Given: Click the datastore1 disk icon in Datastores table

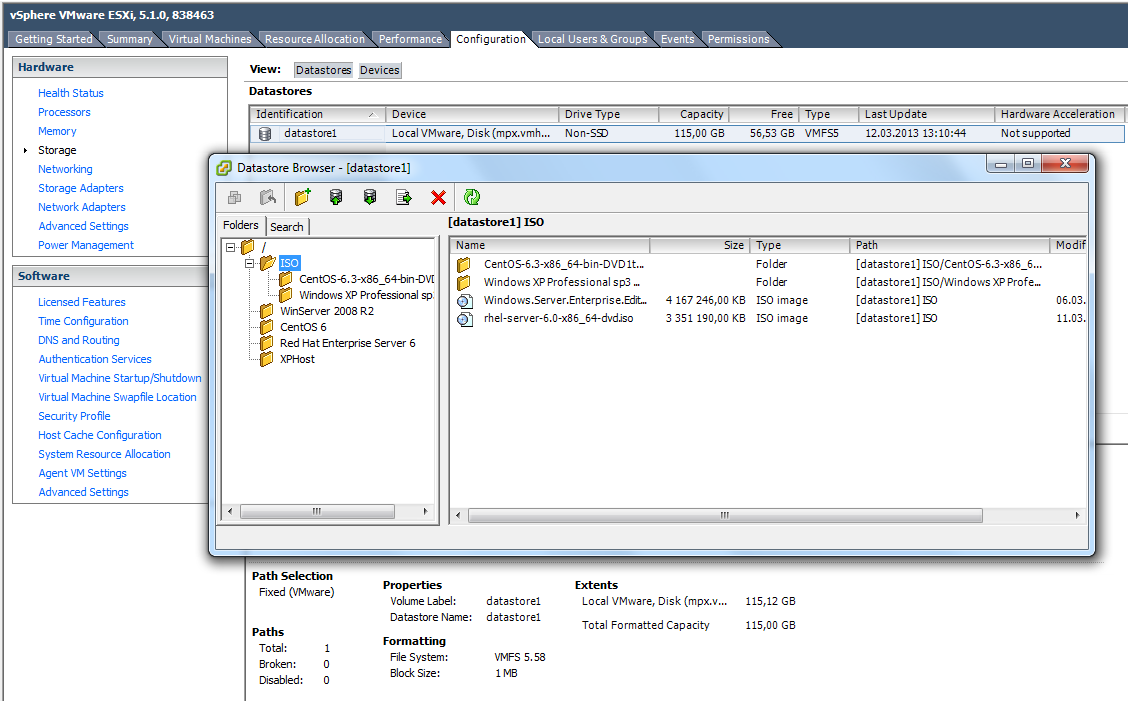Looking at the screenshot, I should (x=265, y=134).
